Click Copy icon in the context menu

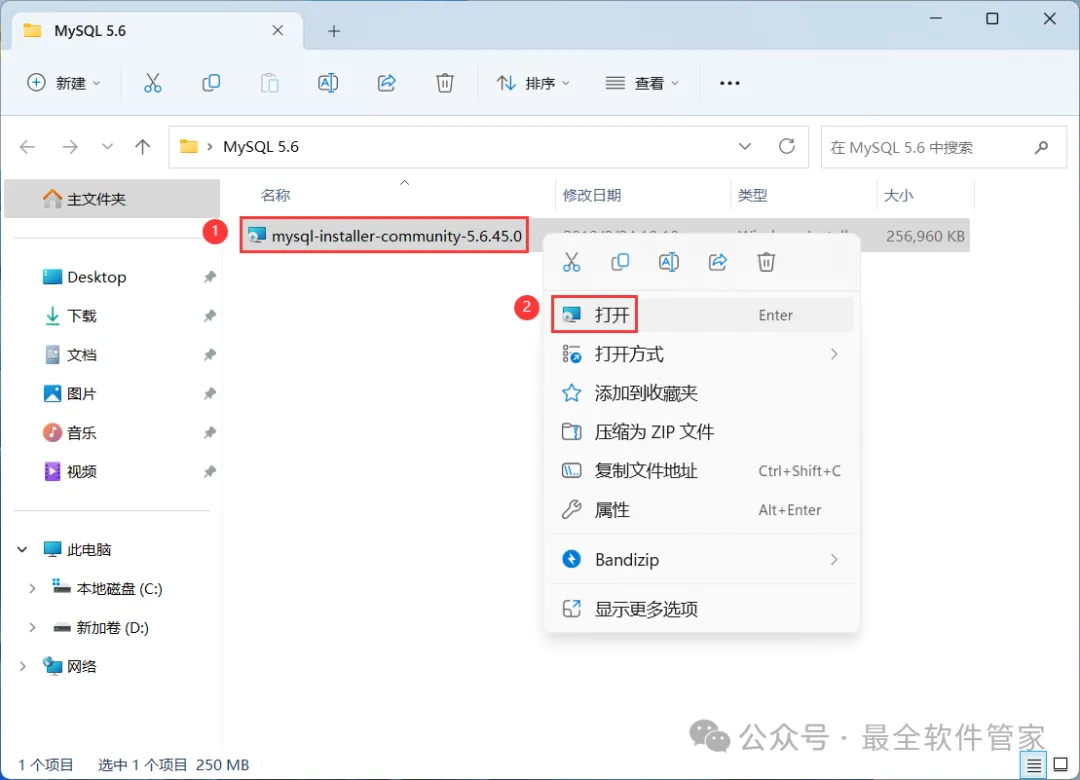620,262
